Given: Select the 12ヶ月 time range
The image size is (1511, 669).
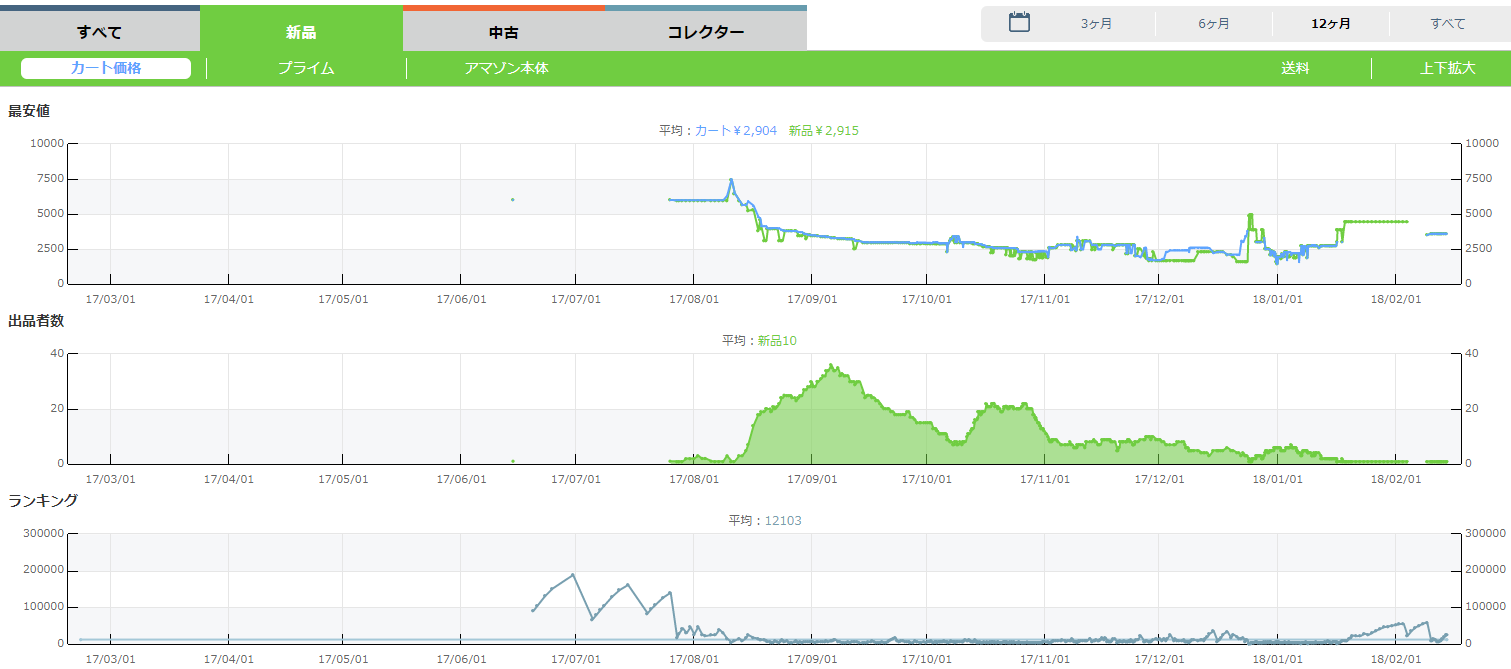Looking at the screenshot, I should pyautogui.click(x=1331, y=24).
